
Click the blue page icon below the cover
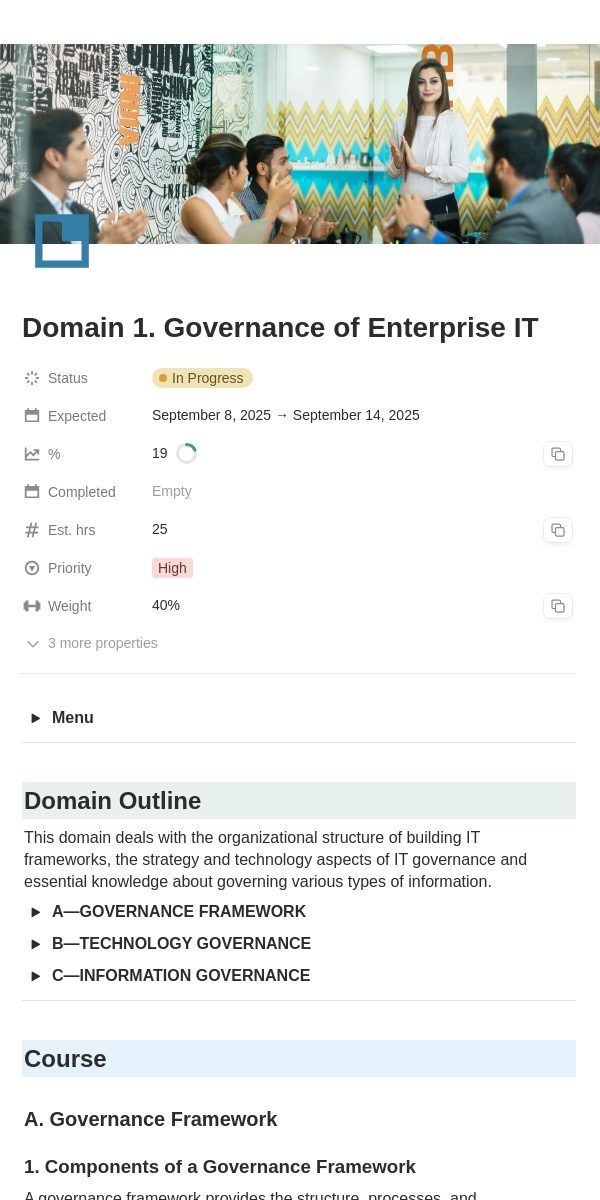(x=62, y=241)
